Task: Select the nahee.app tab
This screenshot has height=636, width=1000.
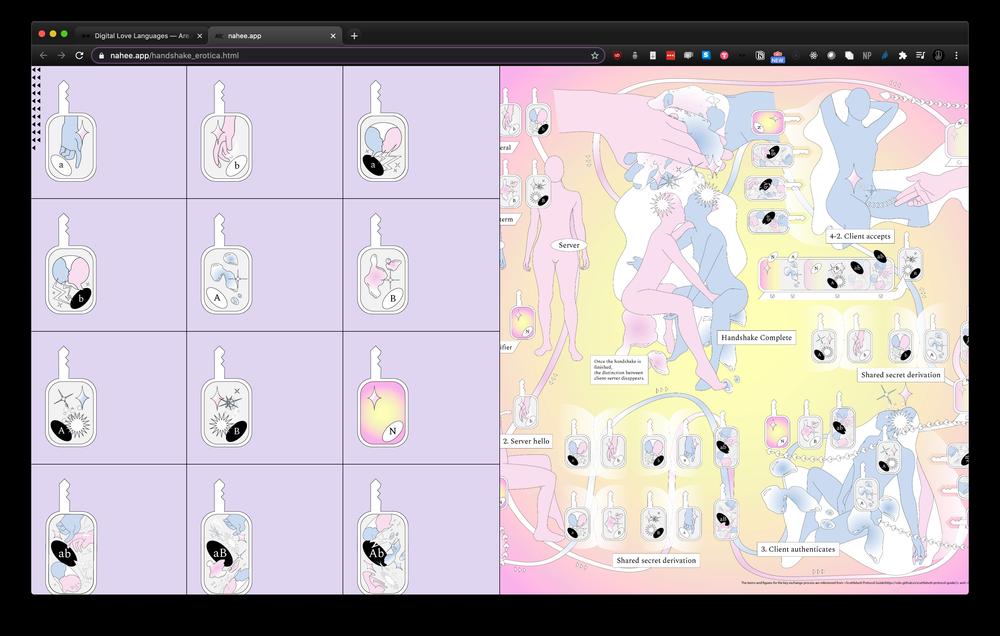Action: (x=275, y=36)
